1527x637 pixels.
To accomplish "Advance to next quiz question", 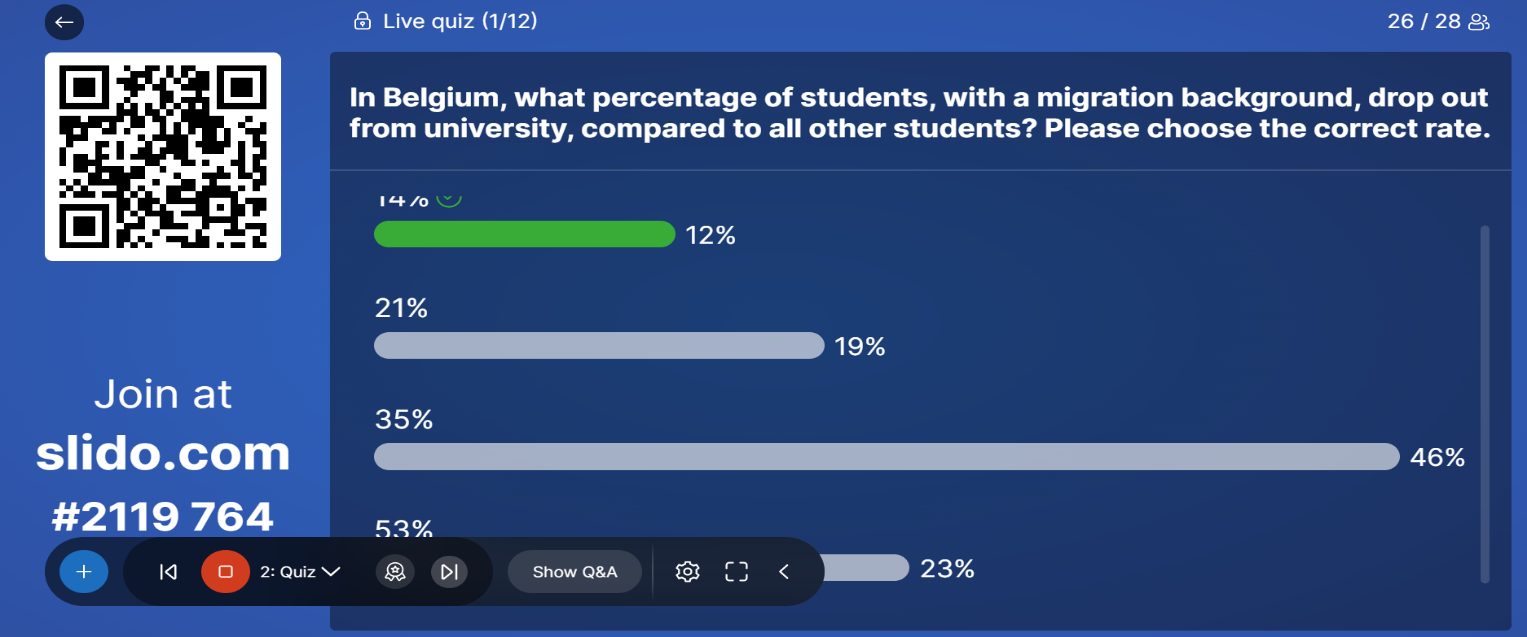I will click(449, 572).
